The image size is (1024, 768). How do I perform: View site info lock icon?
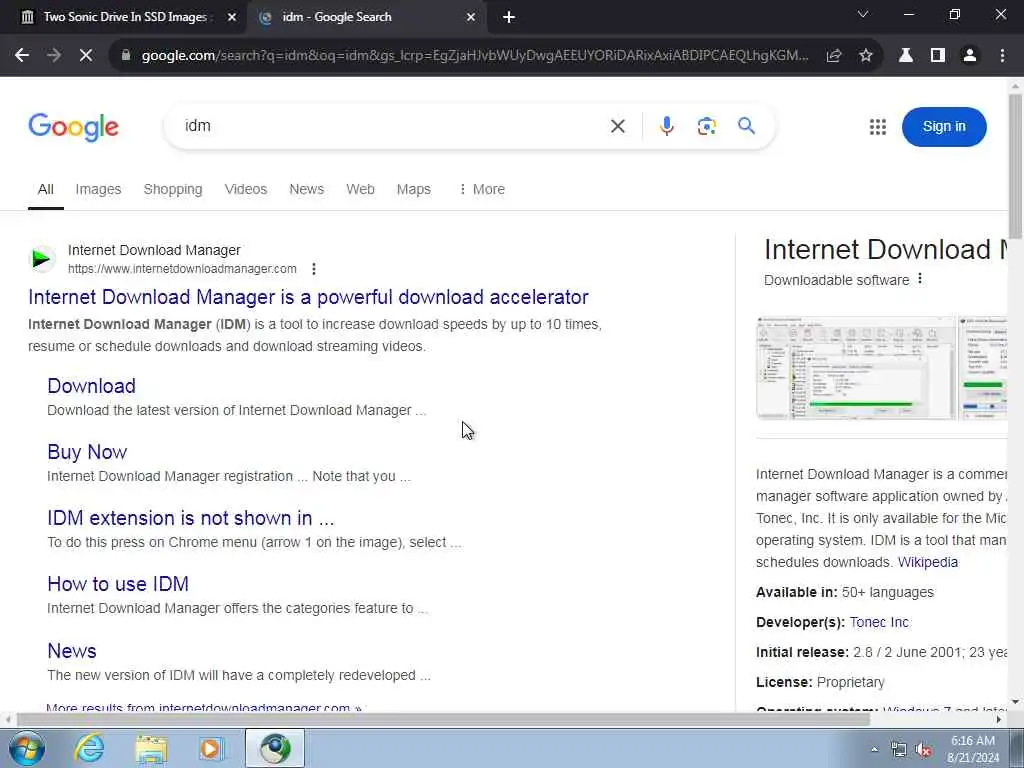(x=126, y=56)
